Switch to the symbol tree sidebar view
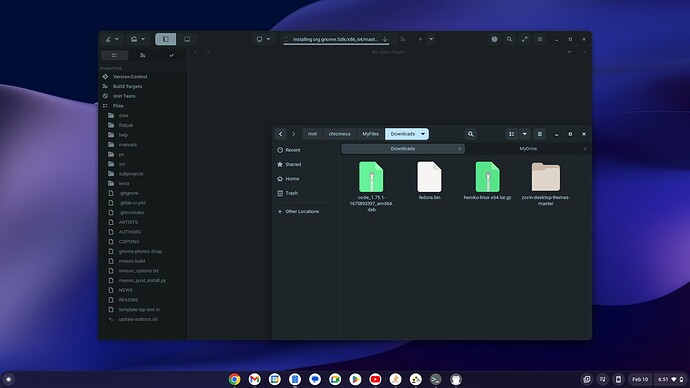Screen dimensions: 690x388 click(x=143, y=55)
